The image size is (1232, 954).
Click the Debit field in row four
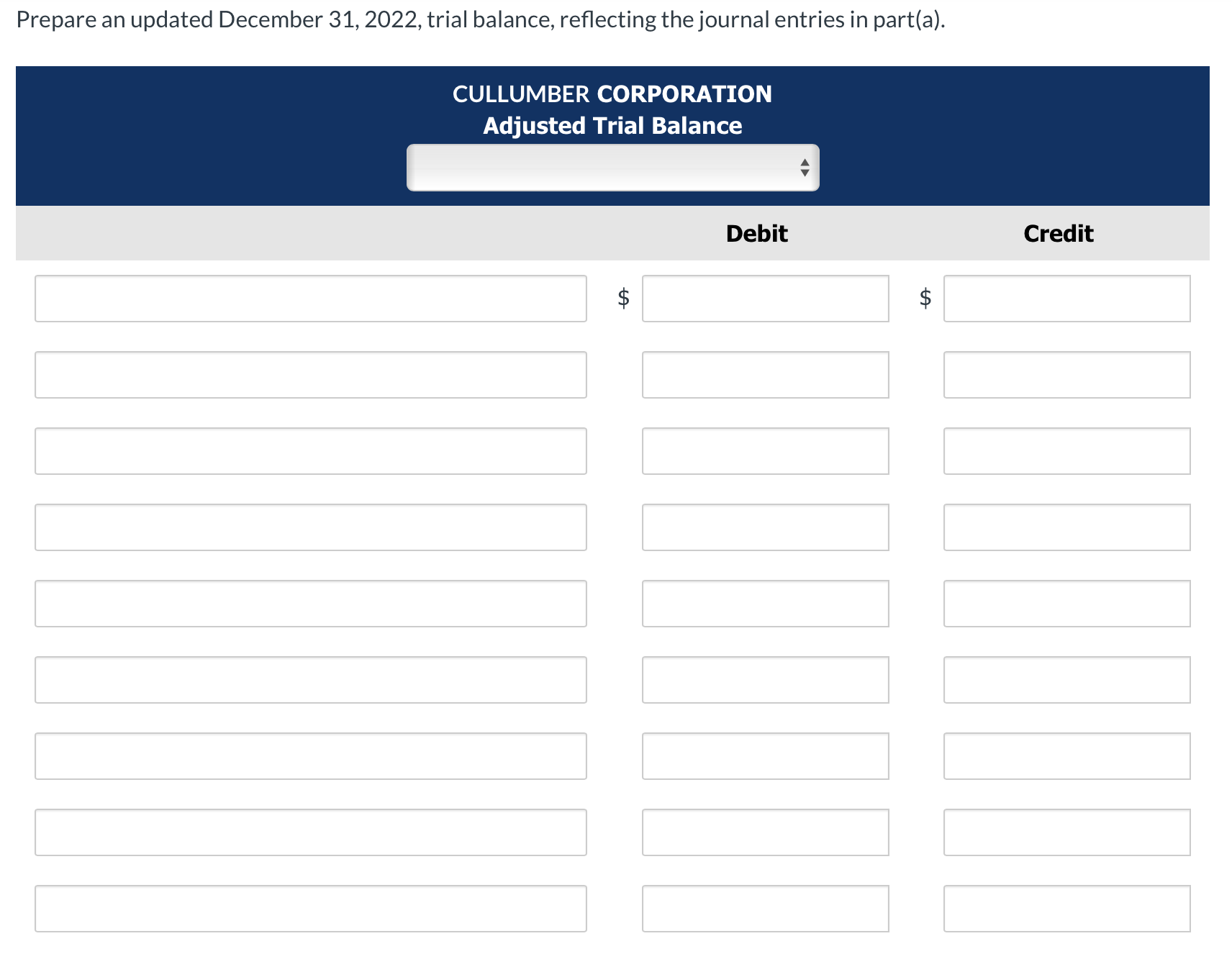point(765,527)
